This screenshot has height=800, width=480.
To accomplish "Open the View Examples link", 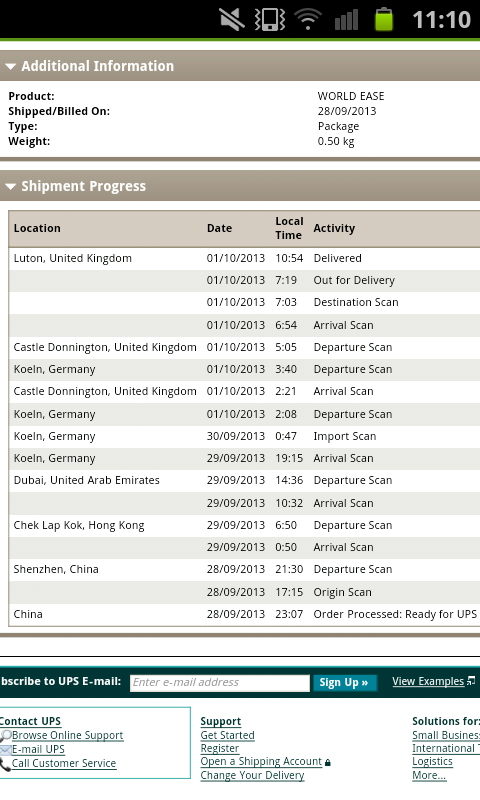I will click(428, 682).
